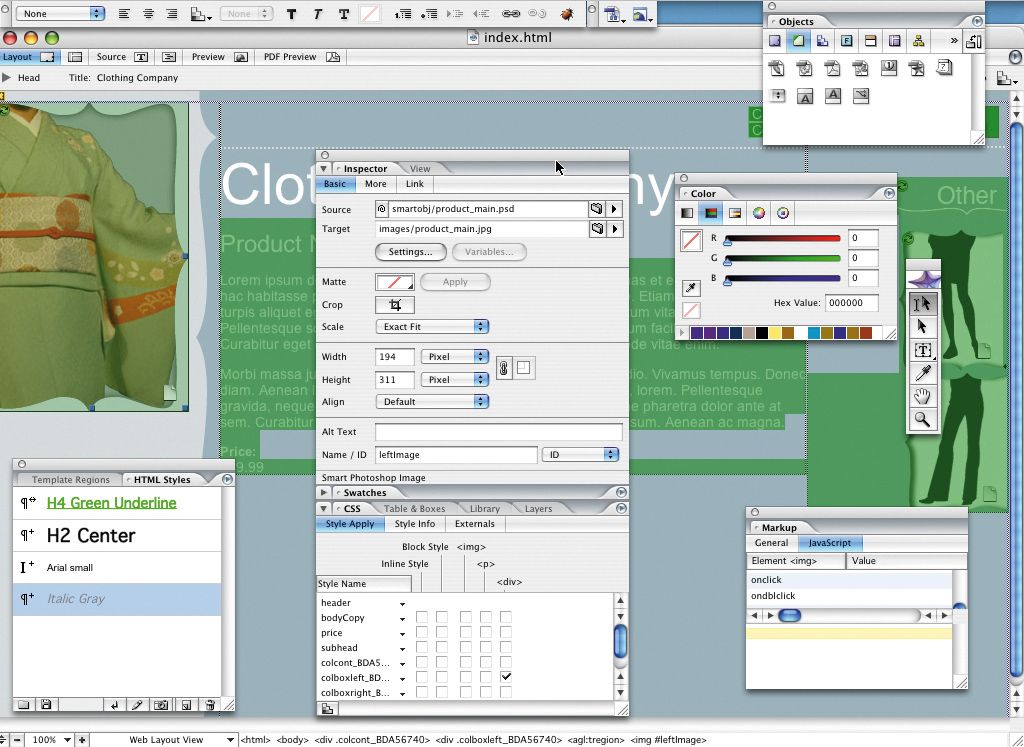1024x747 pixels.
Task: Click the save disk icon in HTML Styles panel
Action: 46,705
